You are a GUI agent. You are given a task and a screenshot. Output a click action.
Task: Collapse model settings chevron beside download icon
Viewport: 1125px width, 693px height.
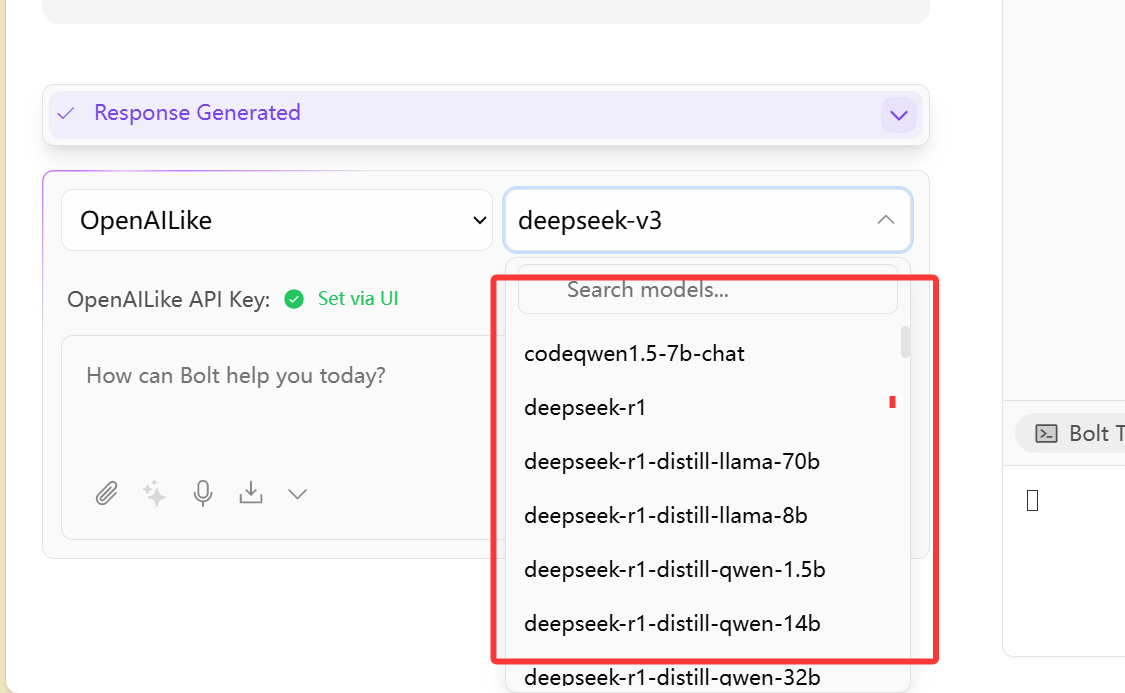[297, 494]
